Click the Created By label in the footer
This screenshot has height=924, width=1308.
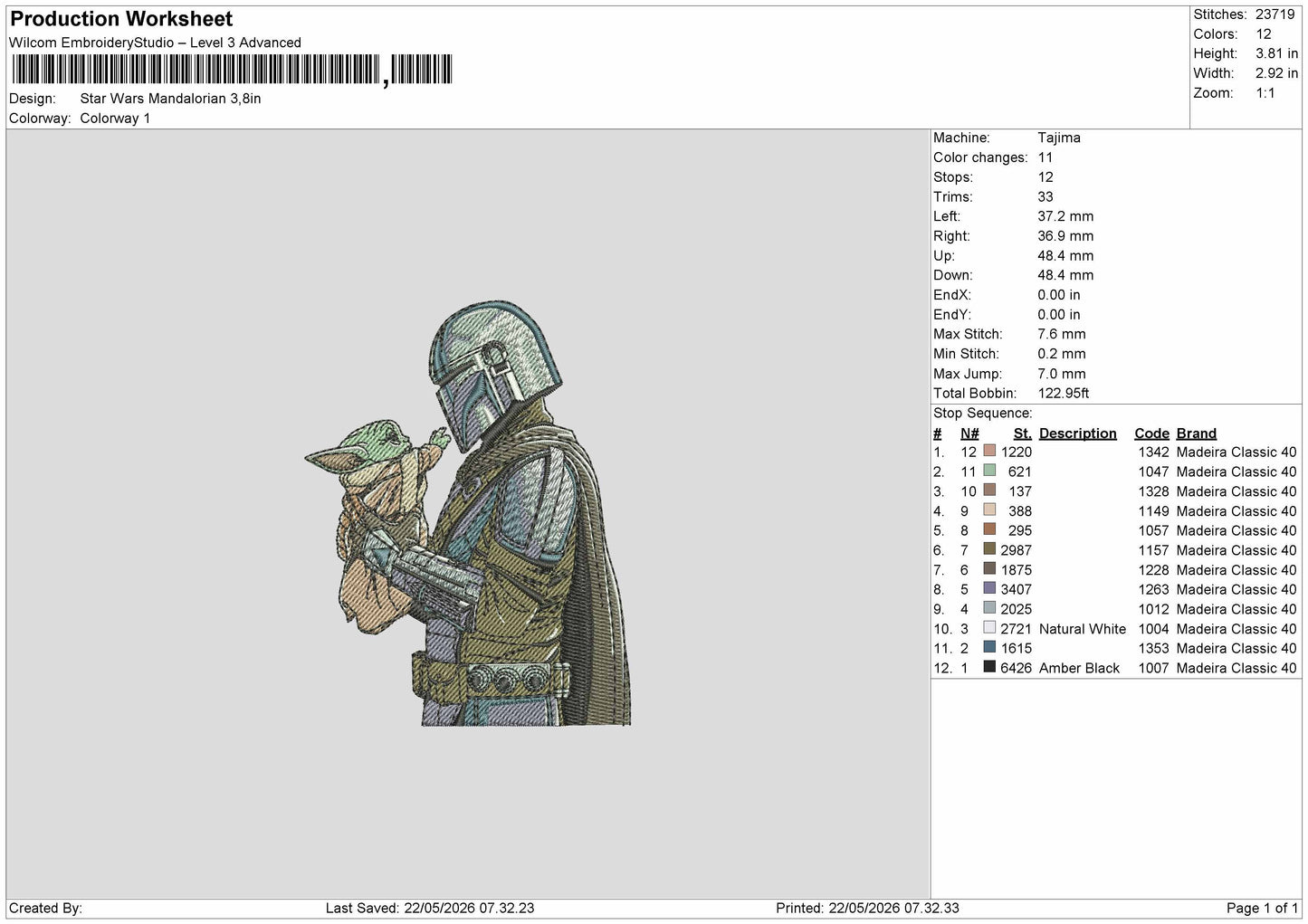point(46,908)
